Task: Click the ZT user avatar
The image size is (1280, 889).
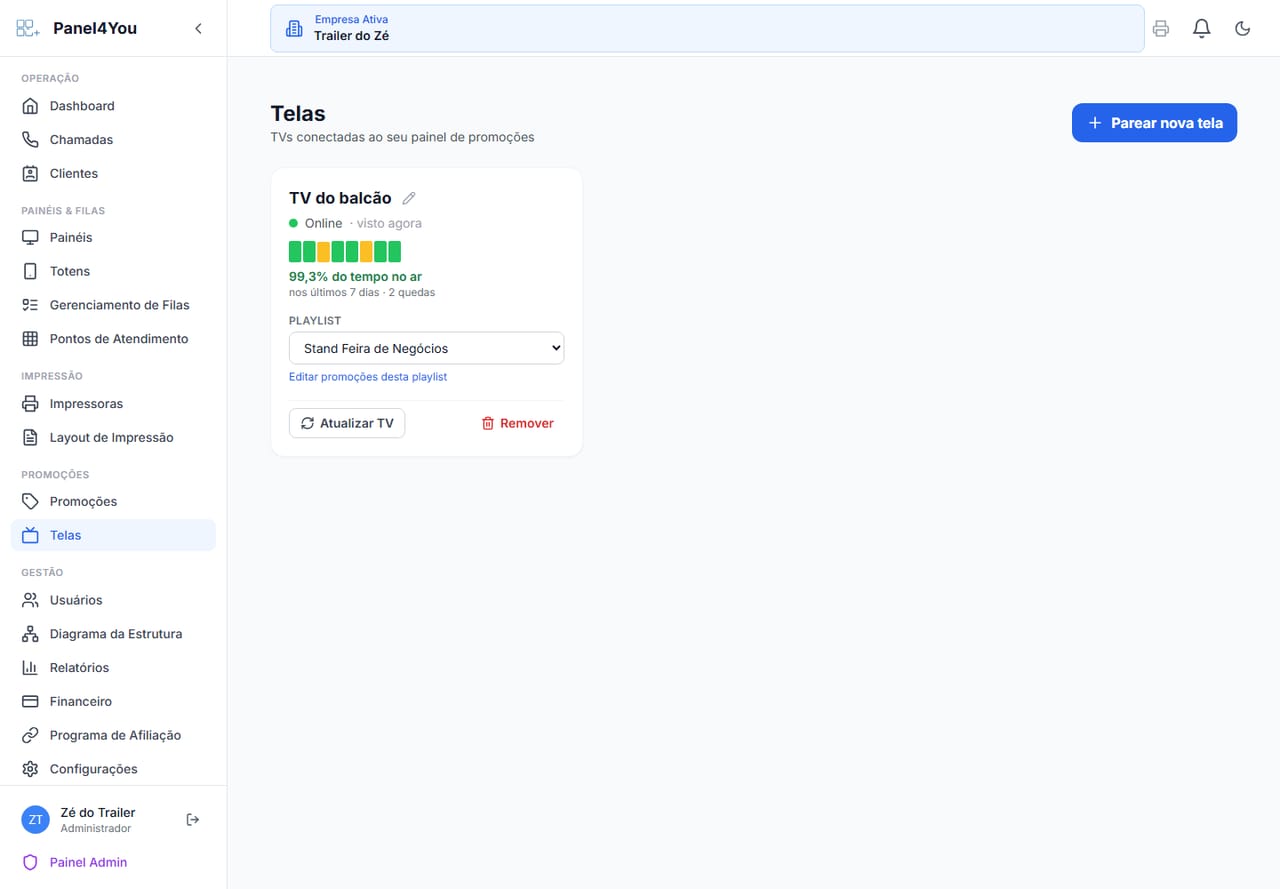Action: pyautogui.click(x=36, y=820)
